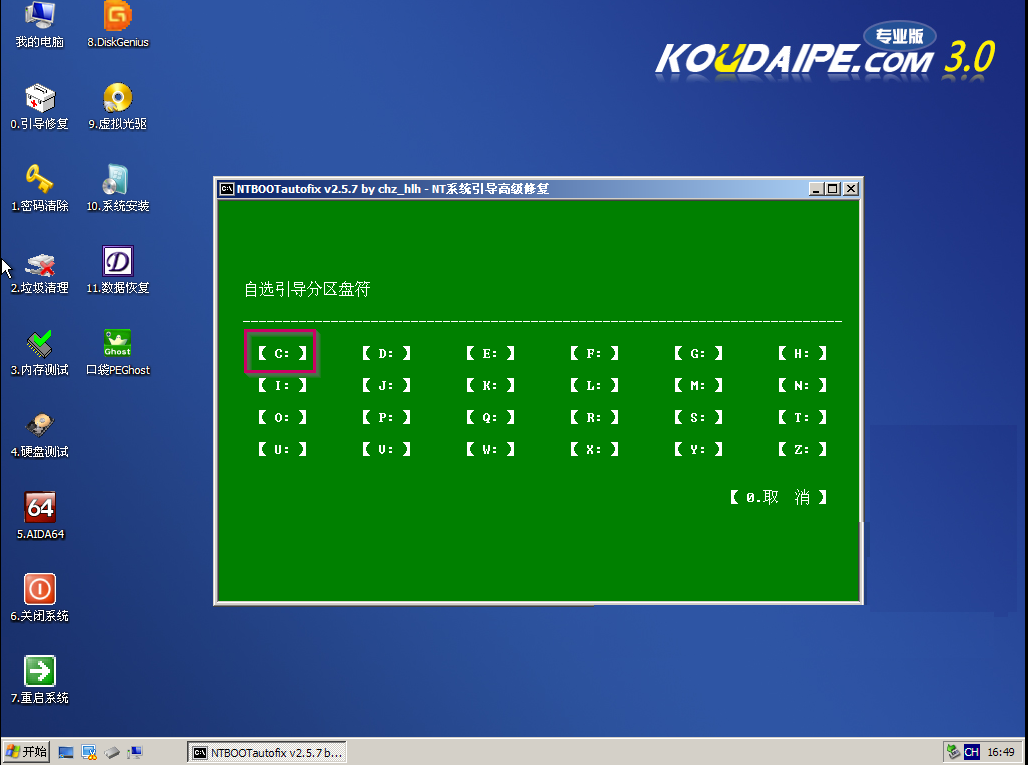Open the 数据恢复 desktop icon
Image resolution: width=1028 pixels, height=765 pixels.
coord(118,262)
